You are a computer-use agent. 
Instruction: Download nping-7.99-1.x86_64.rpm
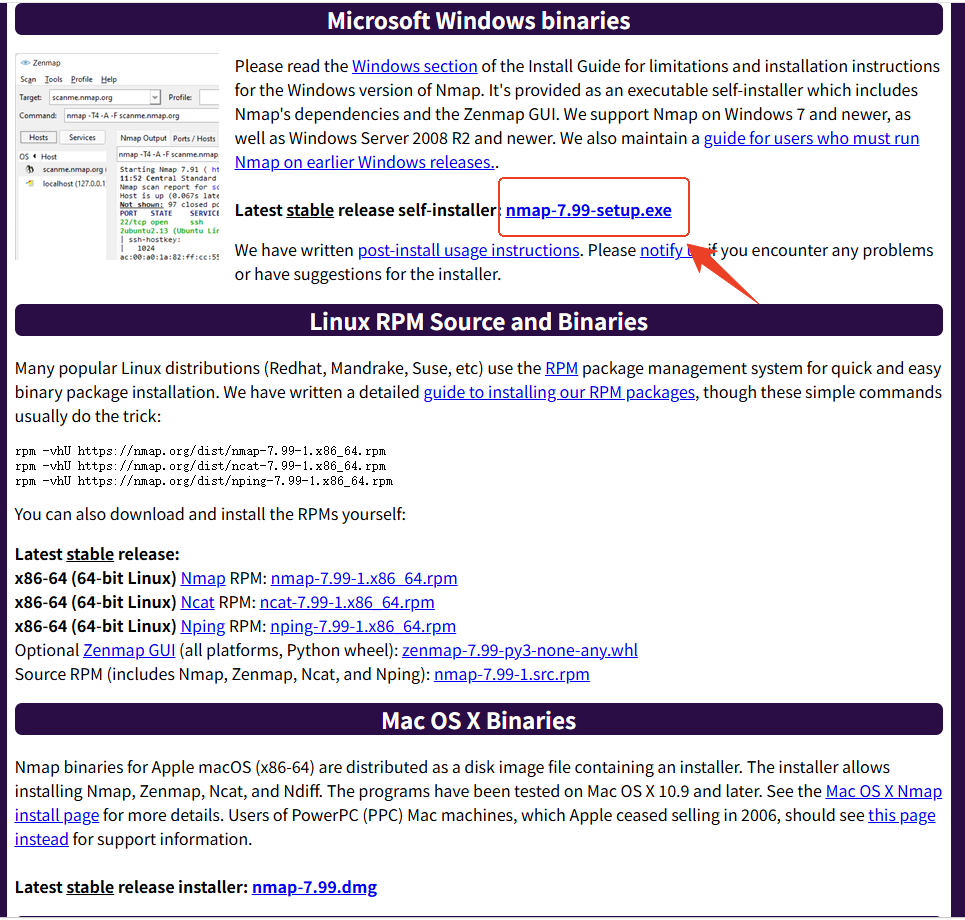(363, 626)
